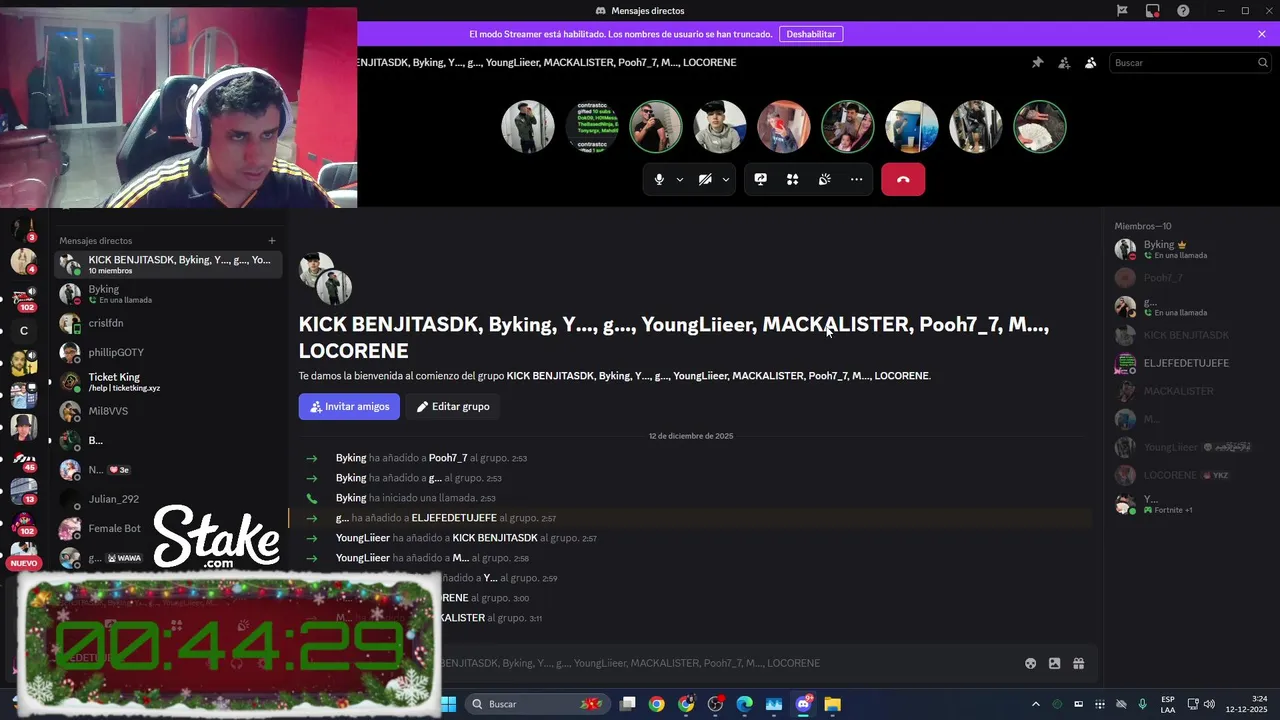The height and width of the screenshot is (720, 1280).
Task: Click the Deshabilitar streamer mode button
Action: click(x=811, y=34)
